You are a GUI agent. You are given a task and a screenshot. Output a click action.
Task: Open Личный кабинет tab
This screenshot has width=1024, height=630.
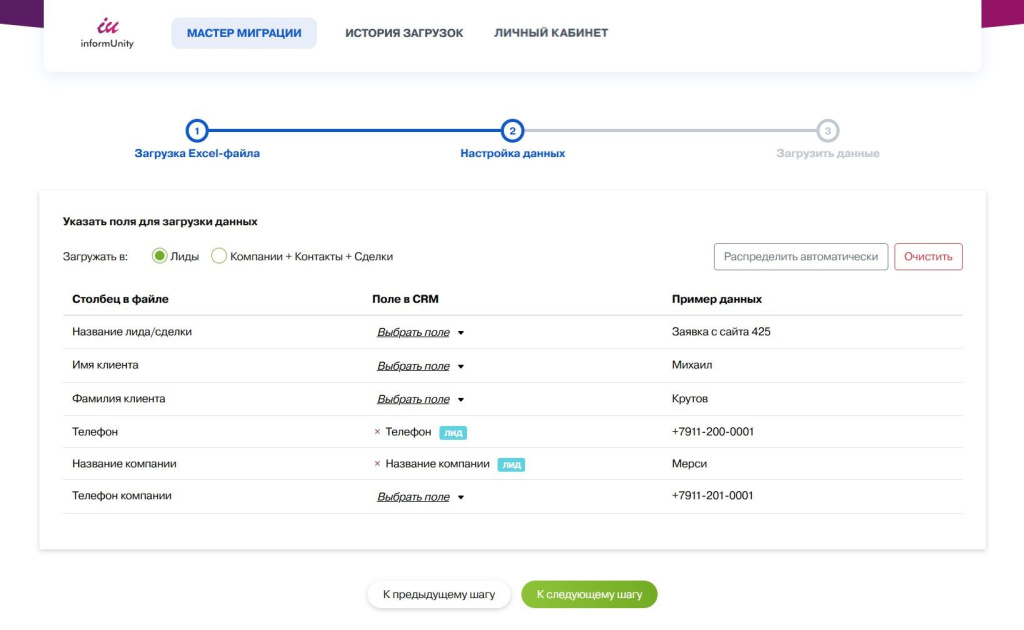click(551, 33)
